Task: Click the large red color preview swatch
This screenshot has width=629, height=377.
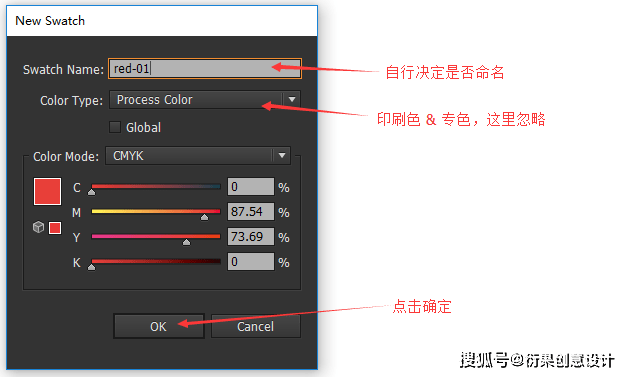Action: (47, 191)
